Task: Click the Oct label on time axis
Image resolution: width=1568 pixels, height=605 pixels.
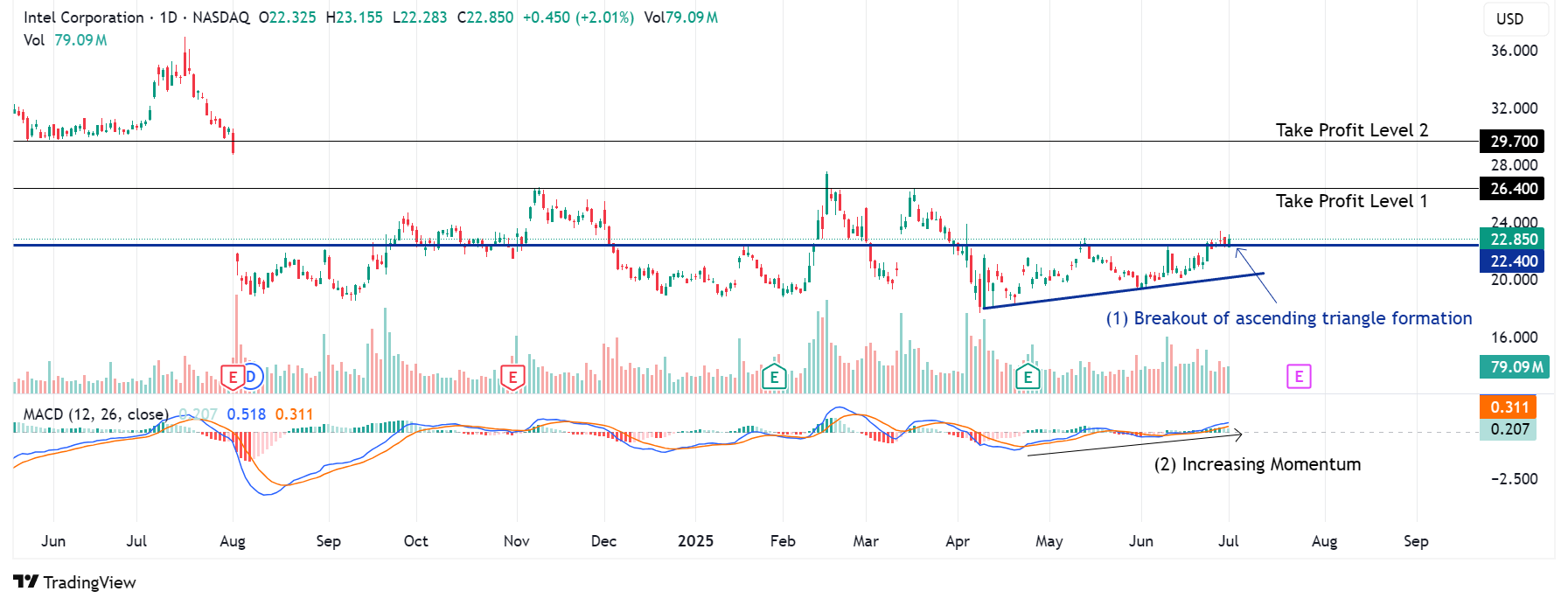Action: [416, 541]
